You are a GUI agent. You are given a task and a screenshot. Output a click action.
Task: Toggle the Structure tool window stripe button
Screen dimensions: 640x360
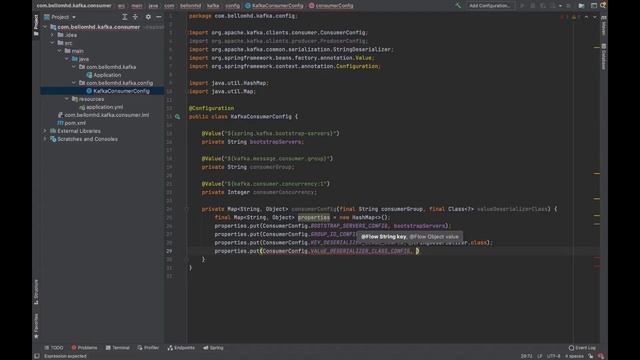tap(36, 292)
